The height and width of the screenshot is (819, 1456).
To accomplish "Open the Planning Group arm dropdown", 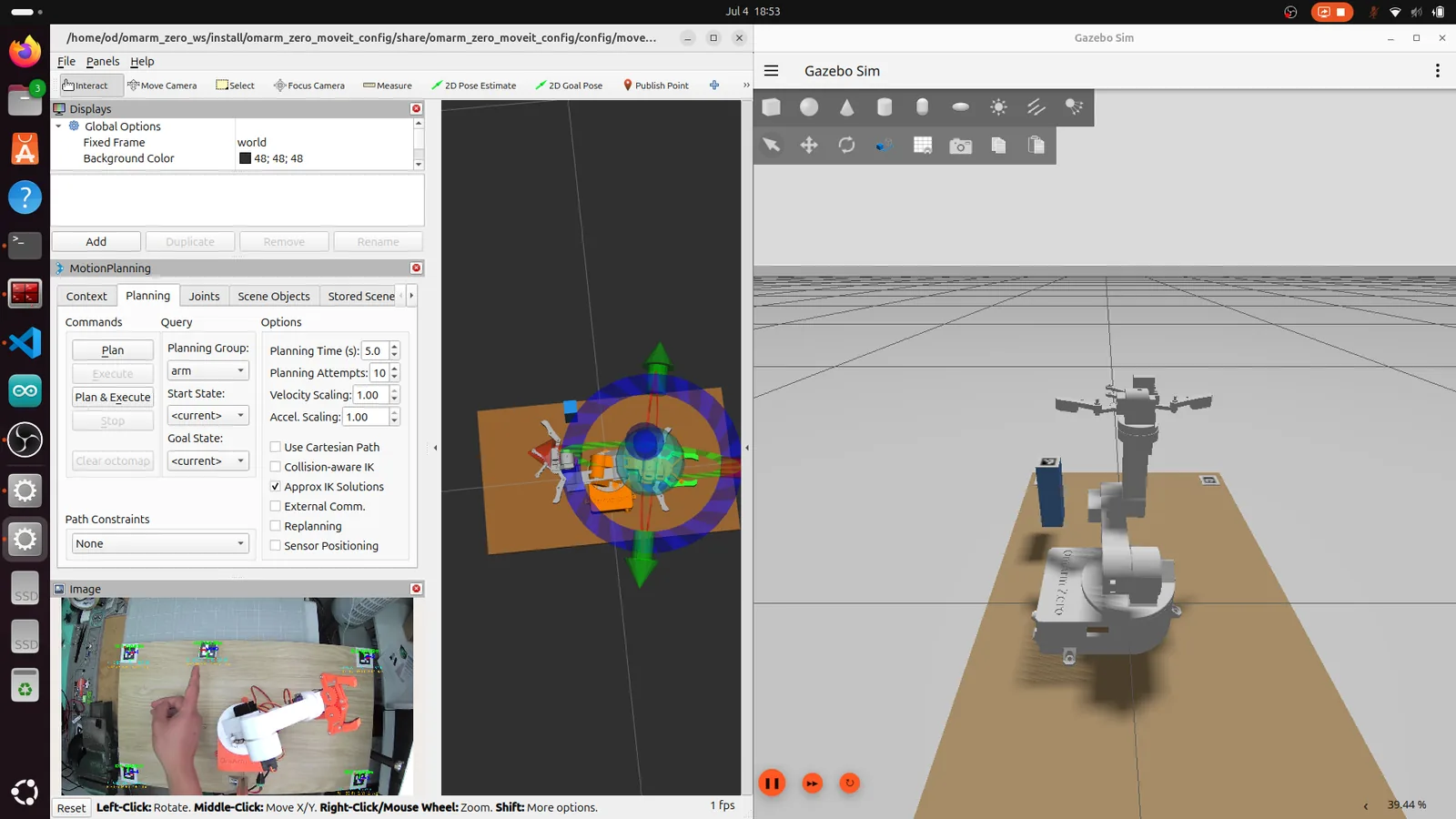I will tap(207, 370).
